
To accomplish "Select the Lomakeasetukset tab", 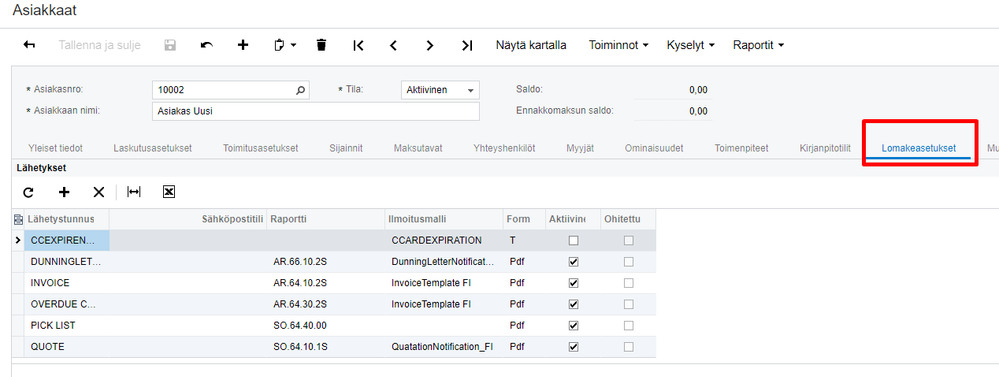I will 919,148.
